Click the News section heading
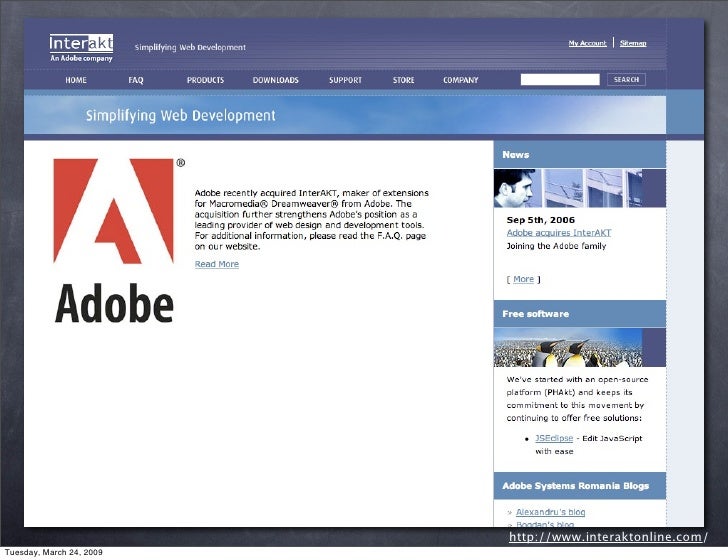The image size is (728, 560). [x=515, y=155]
